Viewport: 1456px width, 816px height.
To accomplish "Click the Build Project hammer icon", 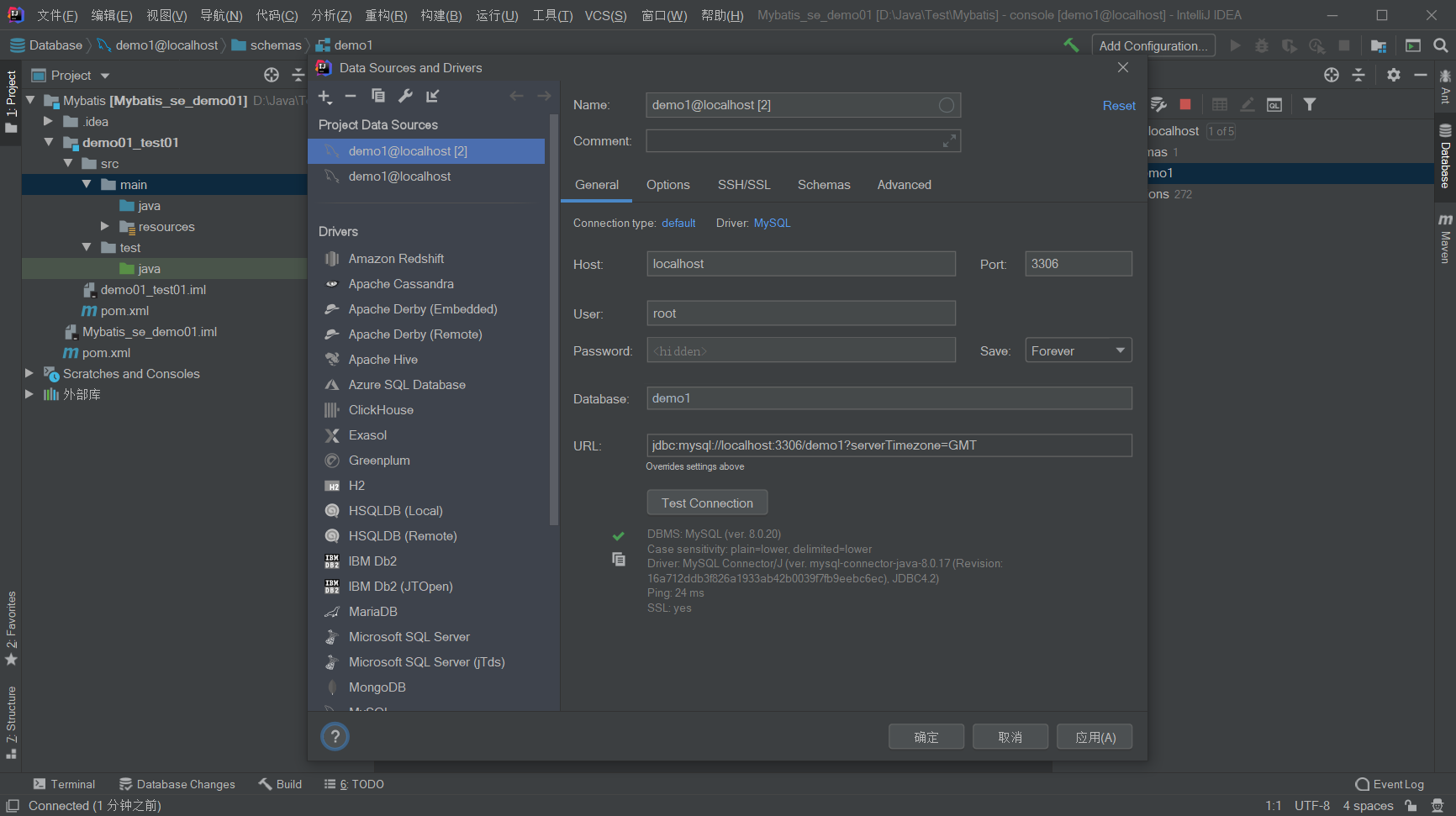I will coord(1071,45).
